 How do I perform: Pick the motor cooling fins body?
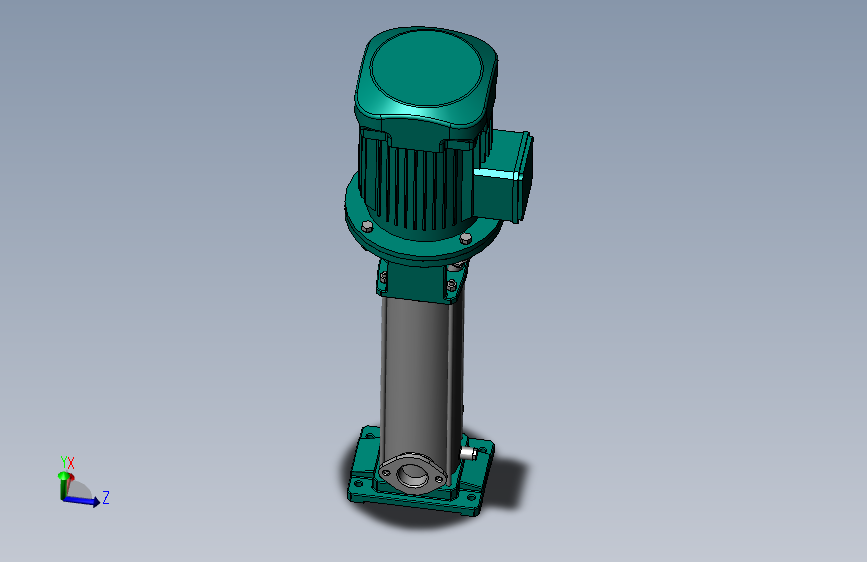click(415, 185)
